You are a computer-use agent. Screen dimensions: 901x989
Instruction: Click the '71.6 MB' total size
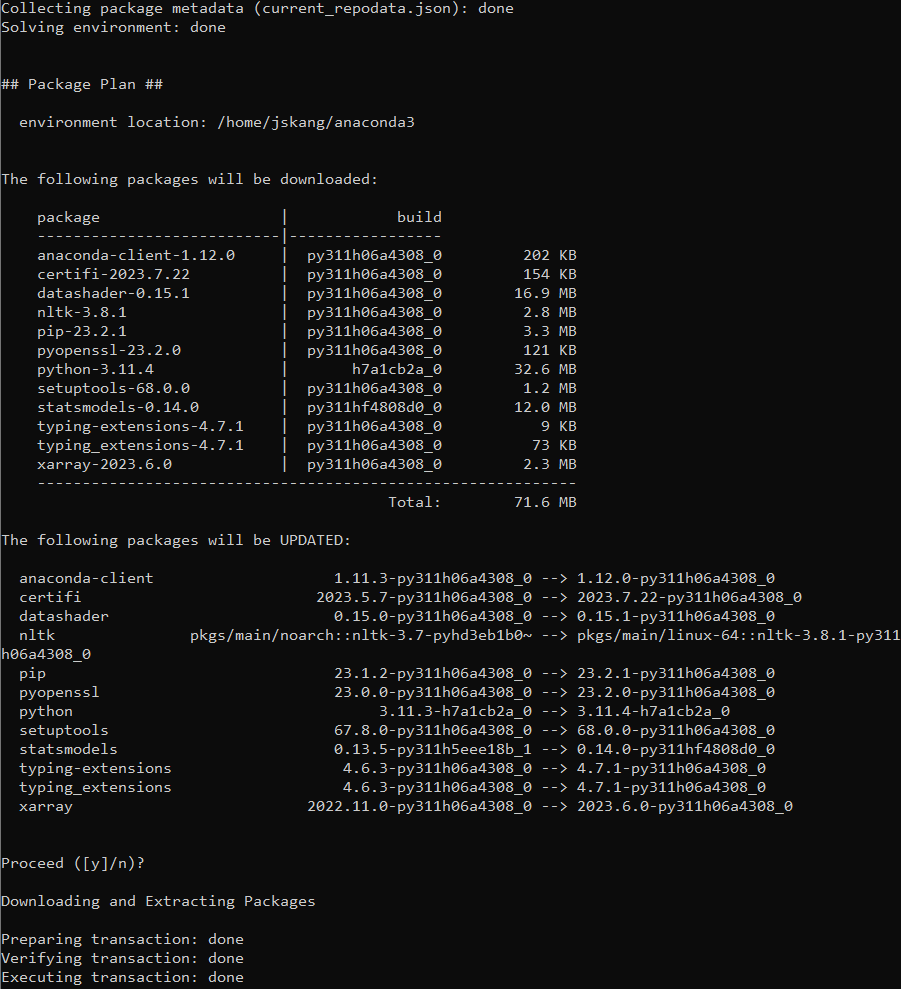click(545, 502)
